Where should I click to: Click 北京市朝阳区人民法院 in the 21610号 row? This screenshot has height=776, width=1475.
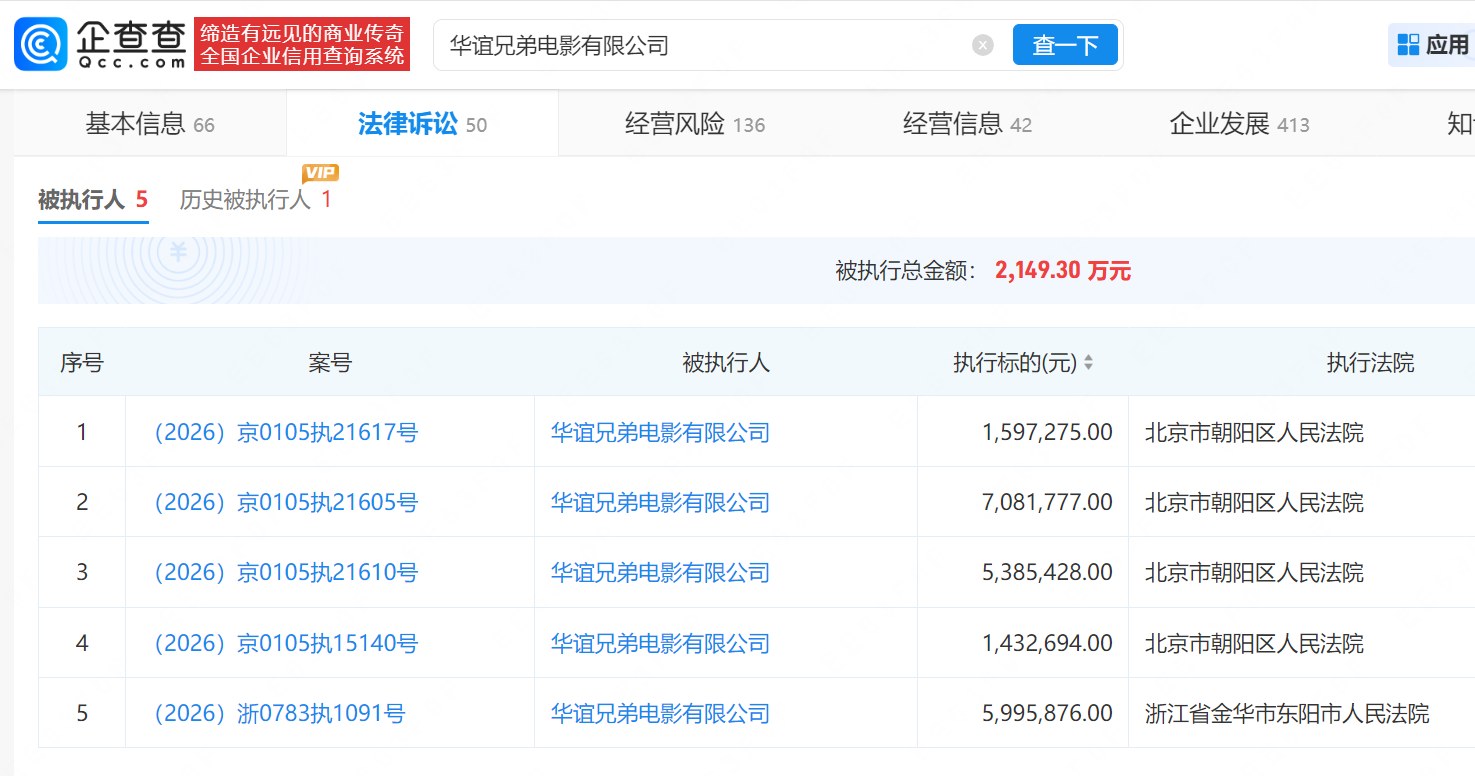1254,573
